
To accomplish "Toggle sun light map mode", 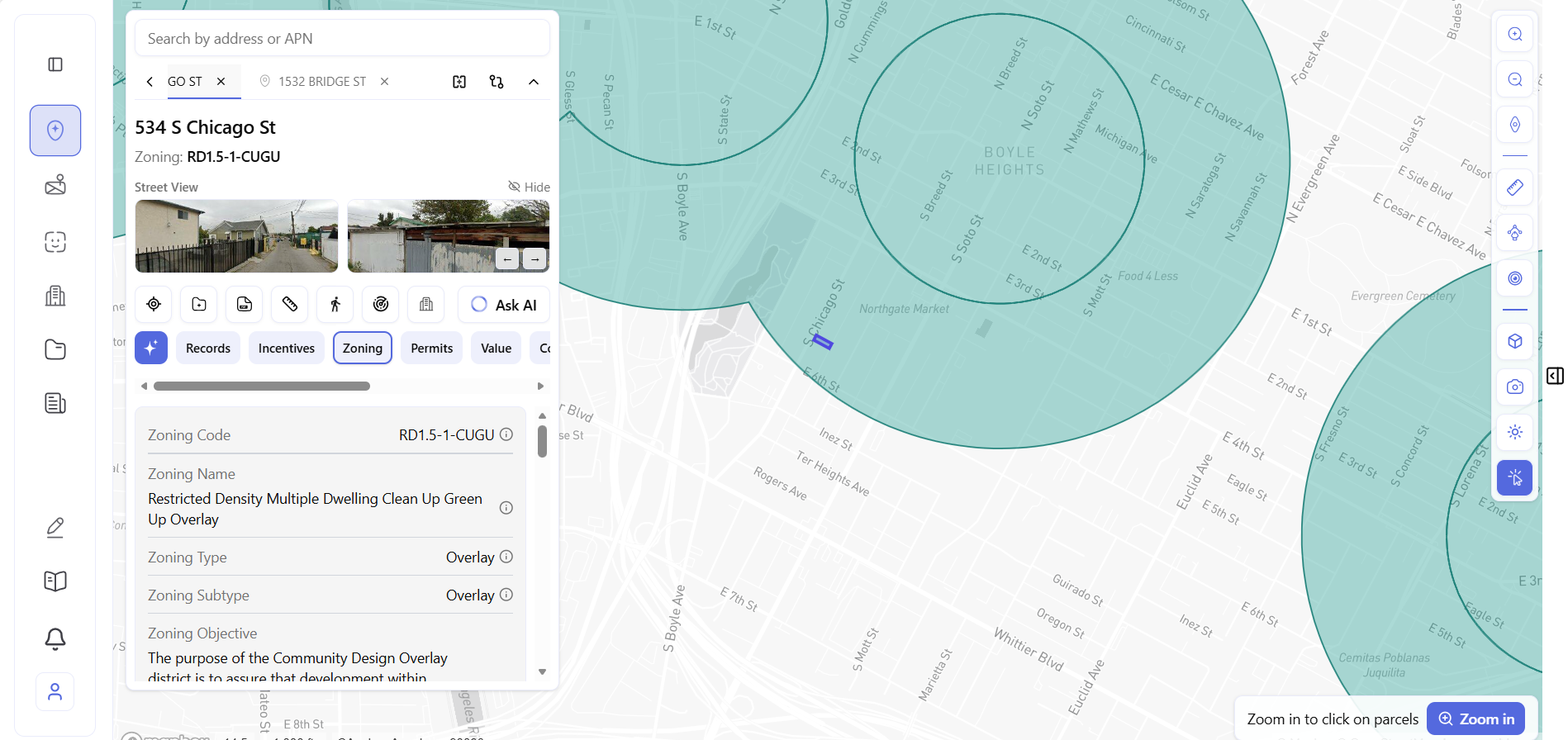I will [1515, 432].
